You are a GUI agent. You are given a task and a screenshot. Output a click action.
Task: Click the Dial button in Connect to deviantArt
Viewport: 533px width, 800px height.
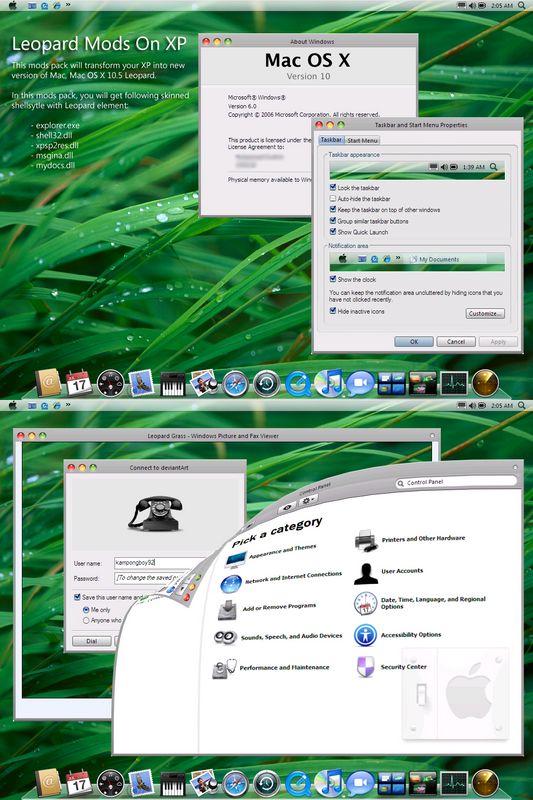[x=91, y=641]
